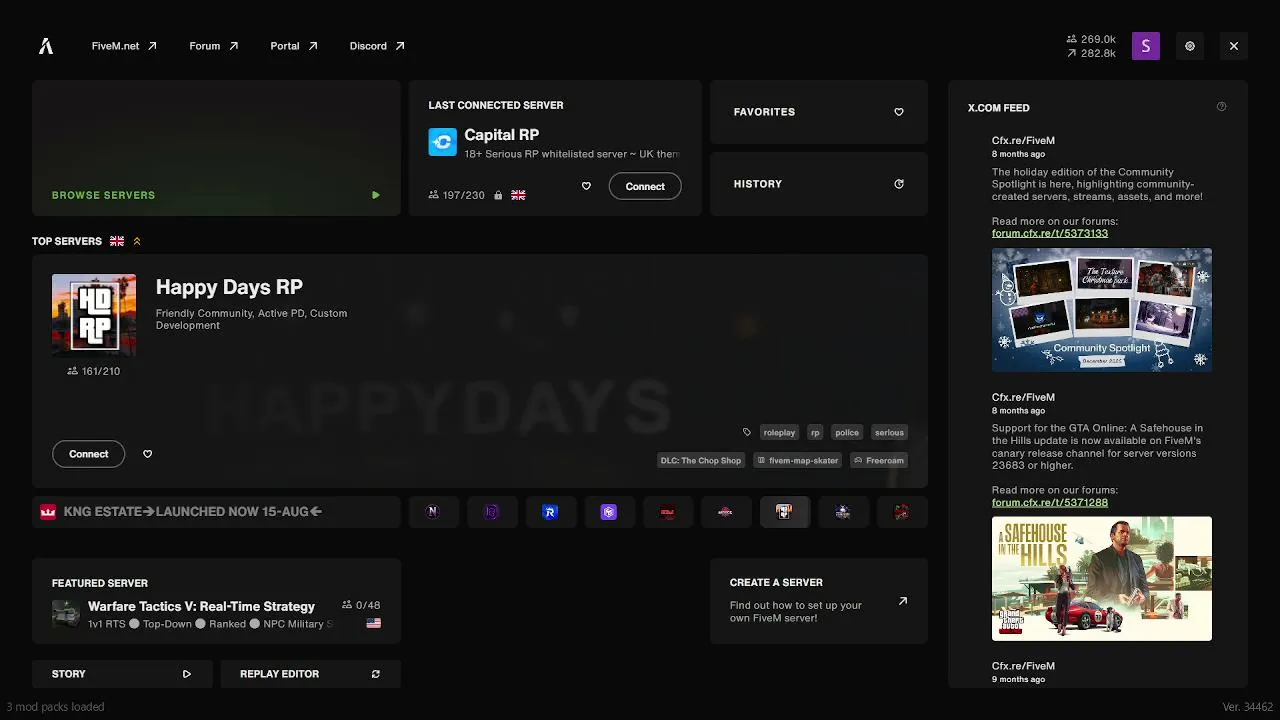The image size is (1280, 720).
Task: Click the Create a Server tile
Action: (819, 601)
